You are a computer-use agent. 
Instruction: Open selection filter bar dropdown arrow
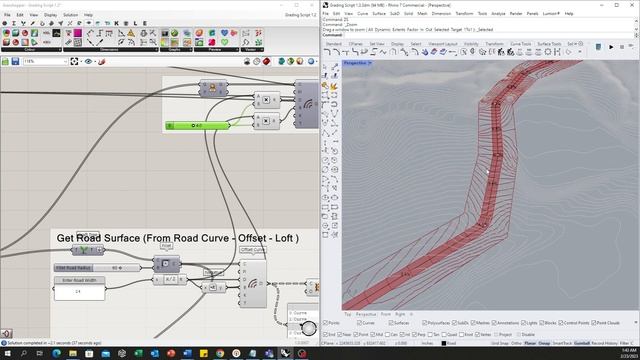tap(636, 323)
